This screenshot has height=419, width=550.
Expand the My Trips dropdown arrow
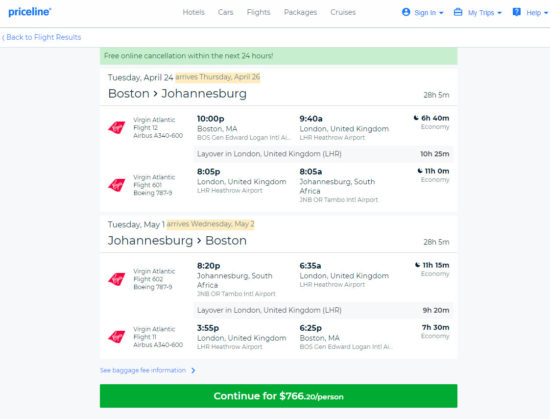click(x=499, y=13)
